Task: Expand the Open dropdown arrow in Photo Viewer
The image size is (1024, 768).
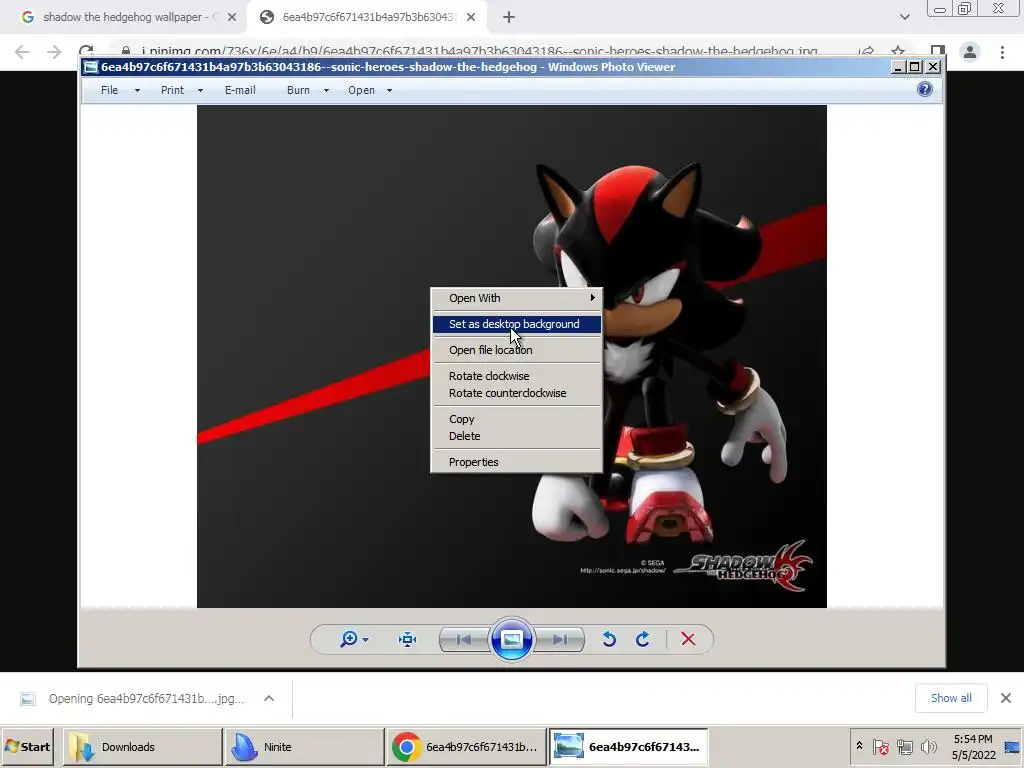Action: [x=389, y=91]
